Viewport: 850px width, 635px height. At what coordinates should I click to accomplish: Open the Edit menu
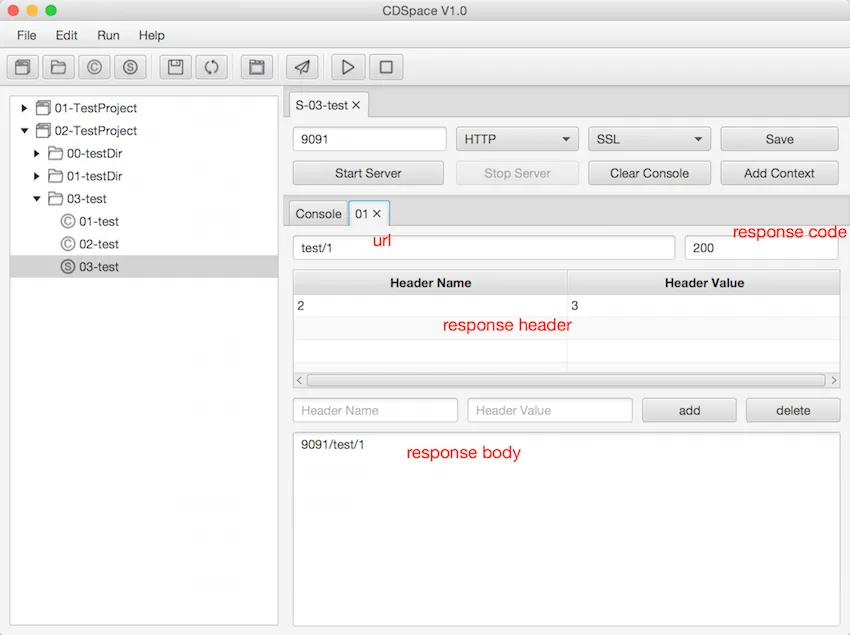click(67, 35)
